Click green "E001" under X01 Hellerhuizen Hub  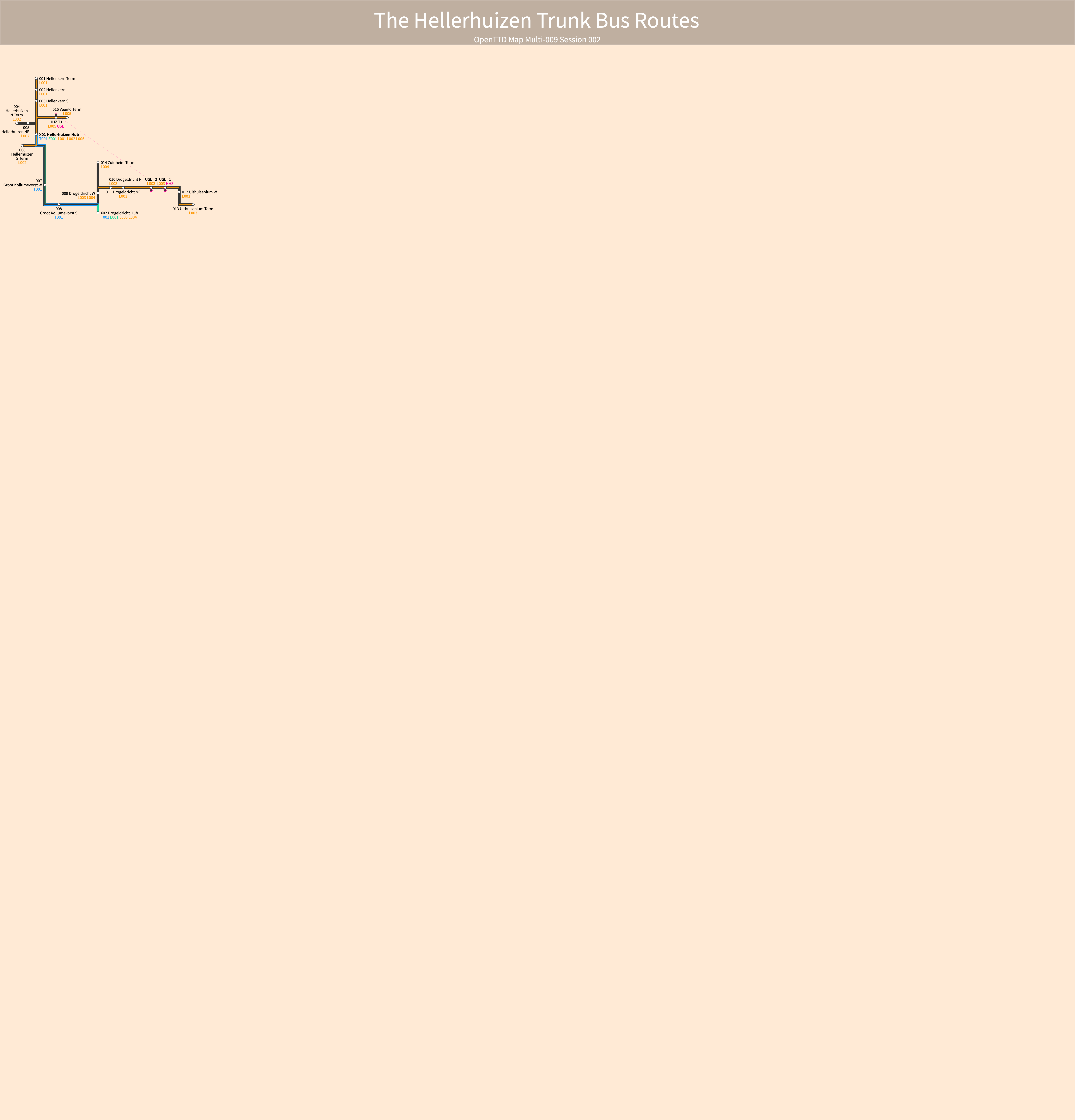[52, 139]
